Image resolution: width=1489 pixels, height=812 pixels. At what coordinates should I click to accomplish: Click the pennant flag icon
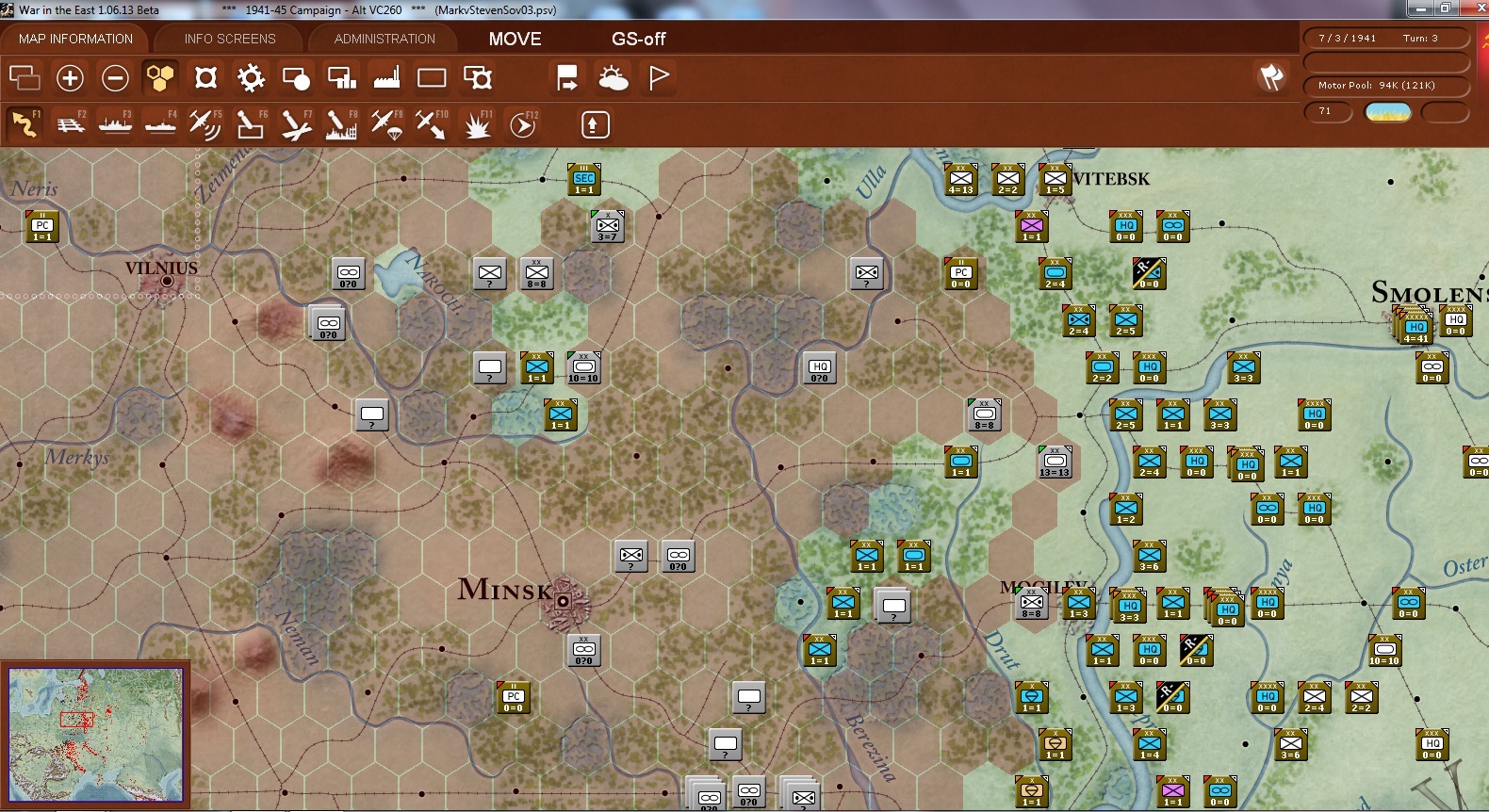659,77
